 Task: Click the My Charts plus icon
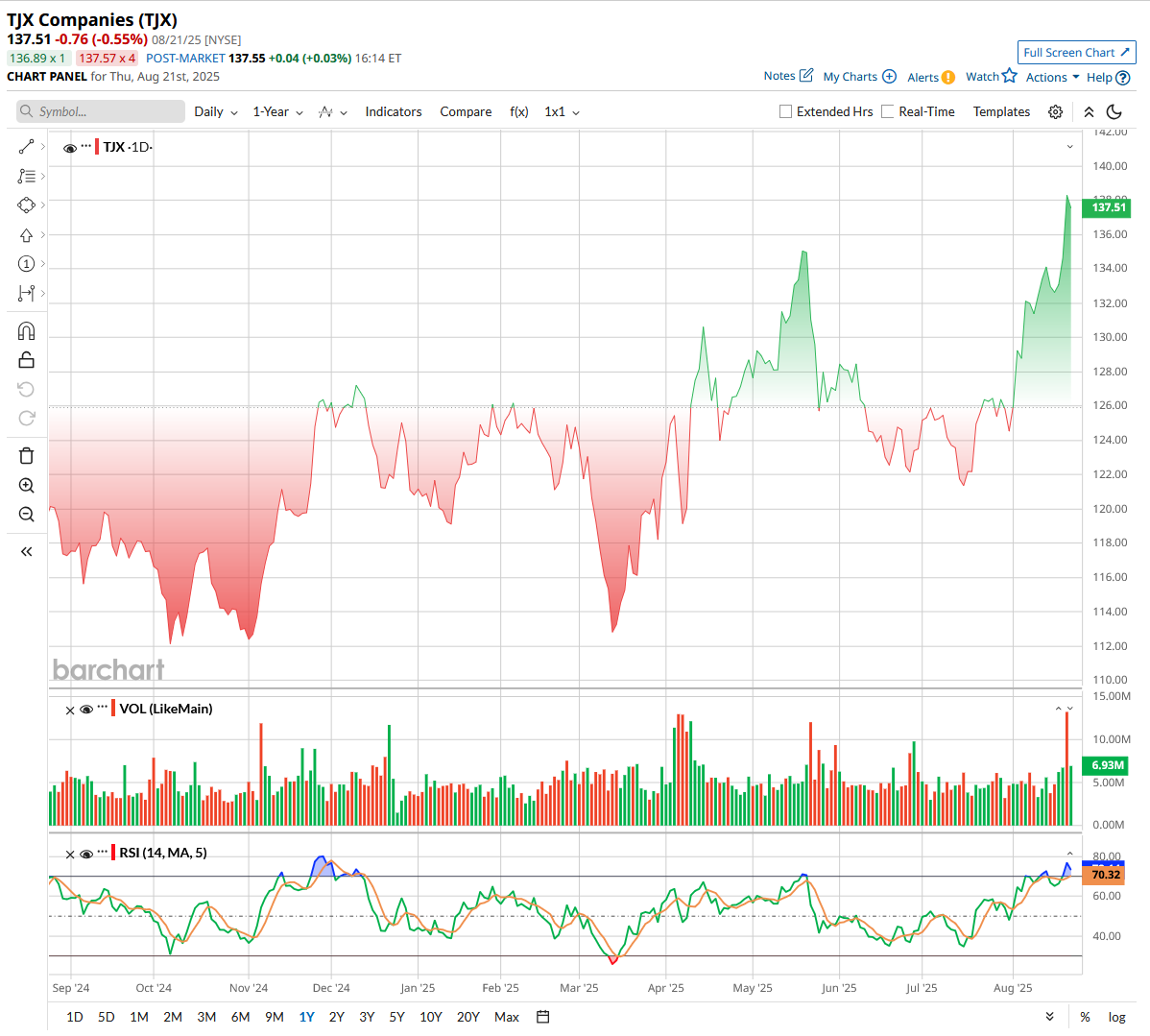tap(889, 76)
